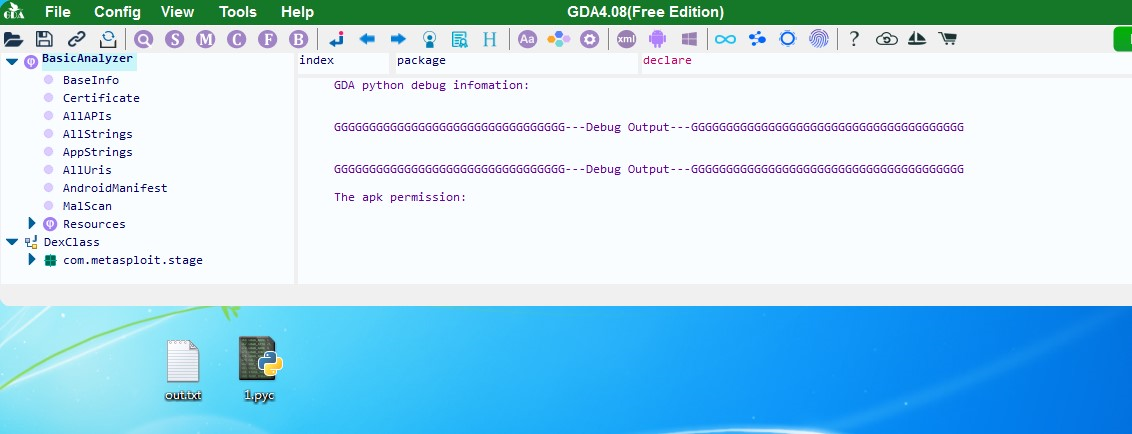The width and height of the screenshot is (1132, 434).
Task: Click the purple S strings icon
Action: [x=175, y=39]
